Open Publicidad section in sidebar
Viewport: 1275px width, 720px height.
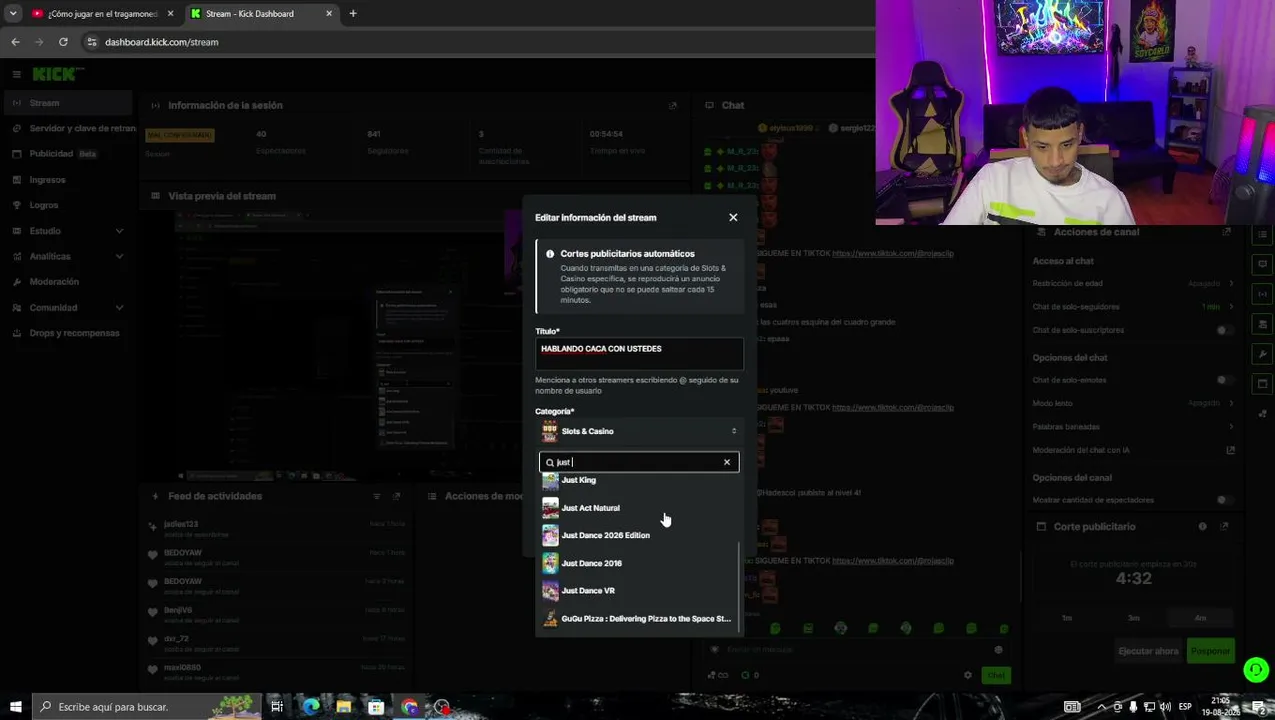coord(70,154)
